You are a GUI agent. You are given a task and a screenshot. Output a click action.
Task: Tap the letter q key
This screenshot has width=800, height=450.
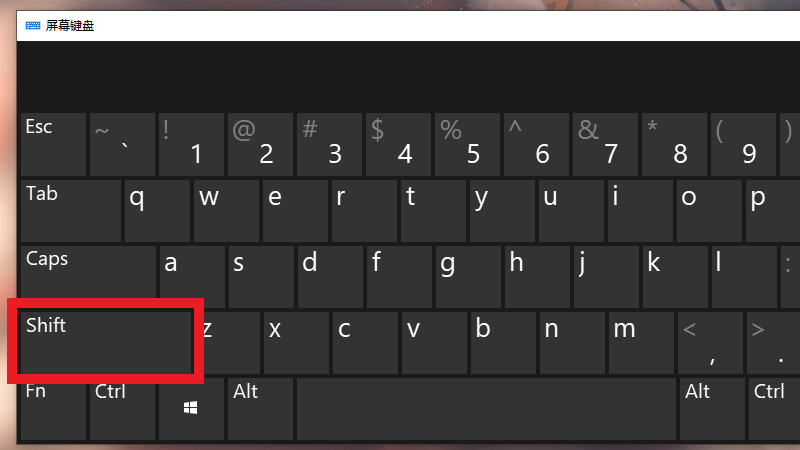pyautogui.click(x=157, y=211)
